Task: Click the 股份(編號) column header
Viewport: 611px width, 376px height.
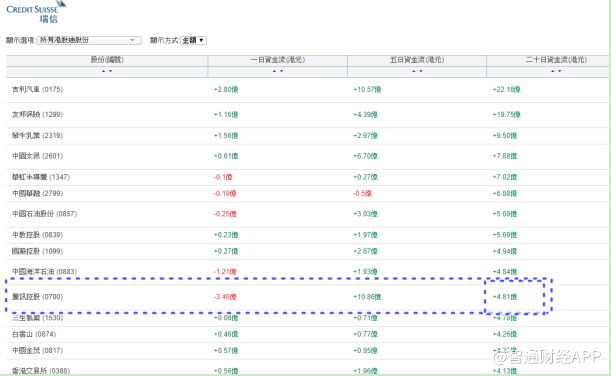Action: click(107, 60)
